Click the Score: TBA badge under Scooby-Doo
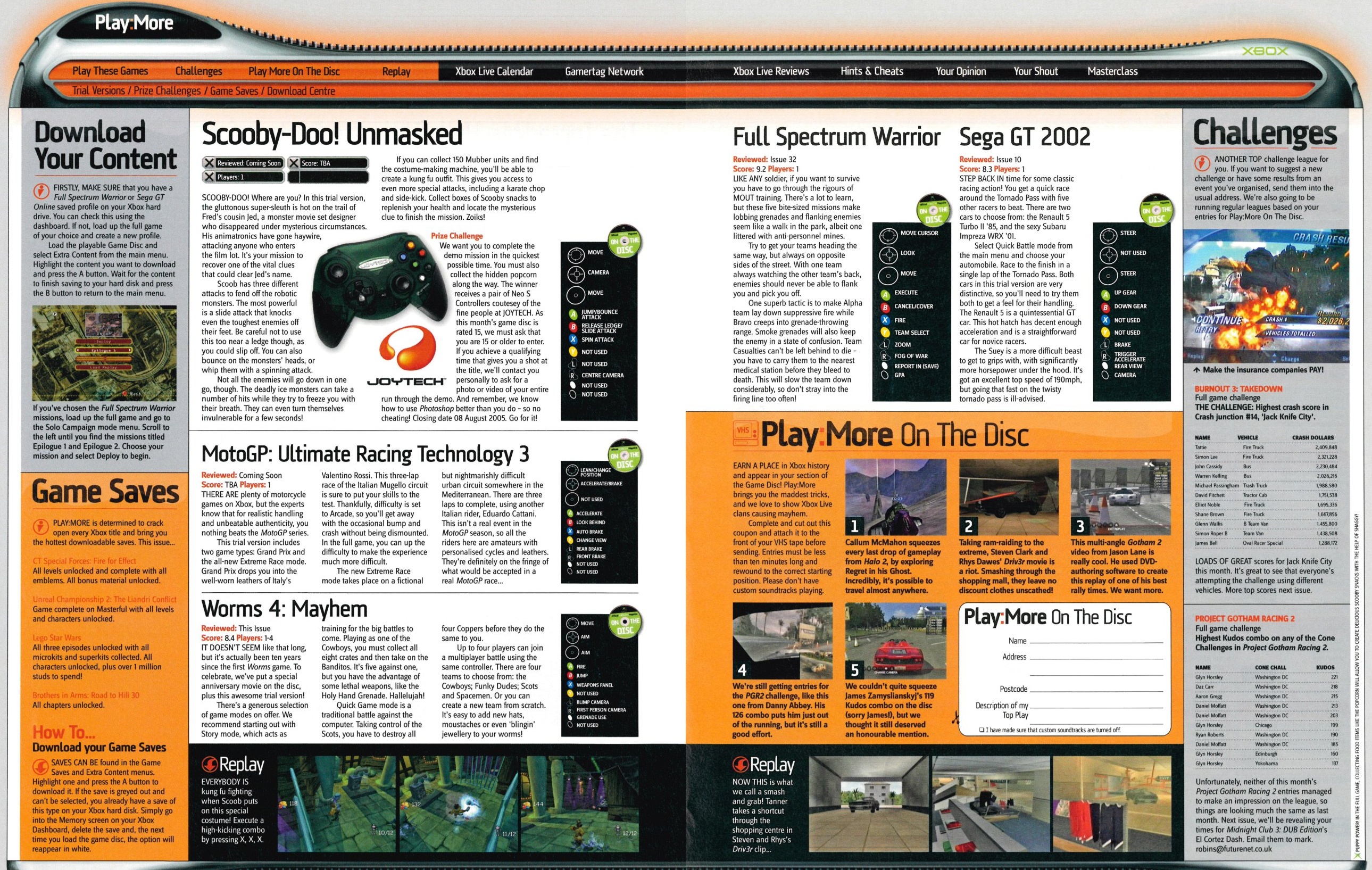Image resolution: width=1372 pixels, height=870 pixels. pyautogui.click(x=328, y=163)
